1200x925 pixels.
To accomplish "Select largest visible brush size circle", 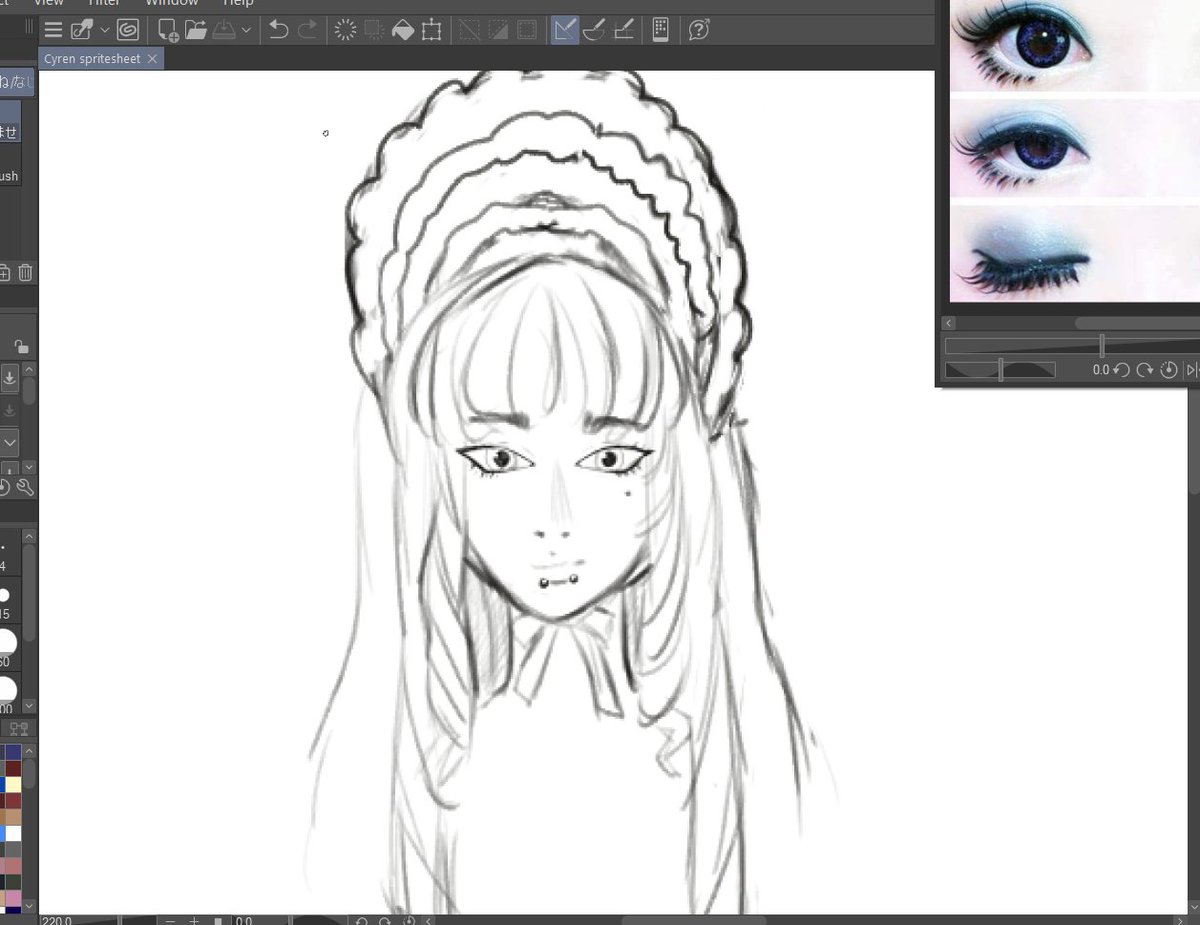I will coord(6,689).
